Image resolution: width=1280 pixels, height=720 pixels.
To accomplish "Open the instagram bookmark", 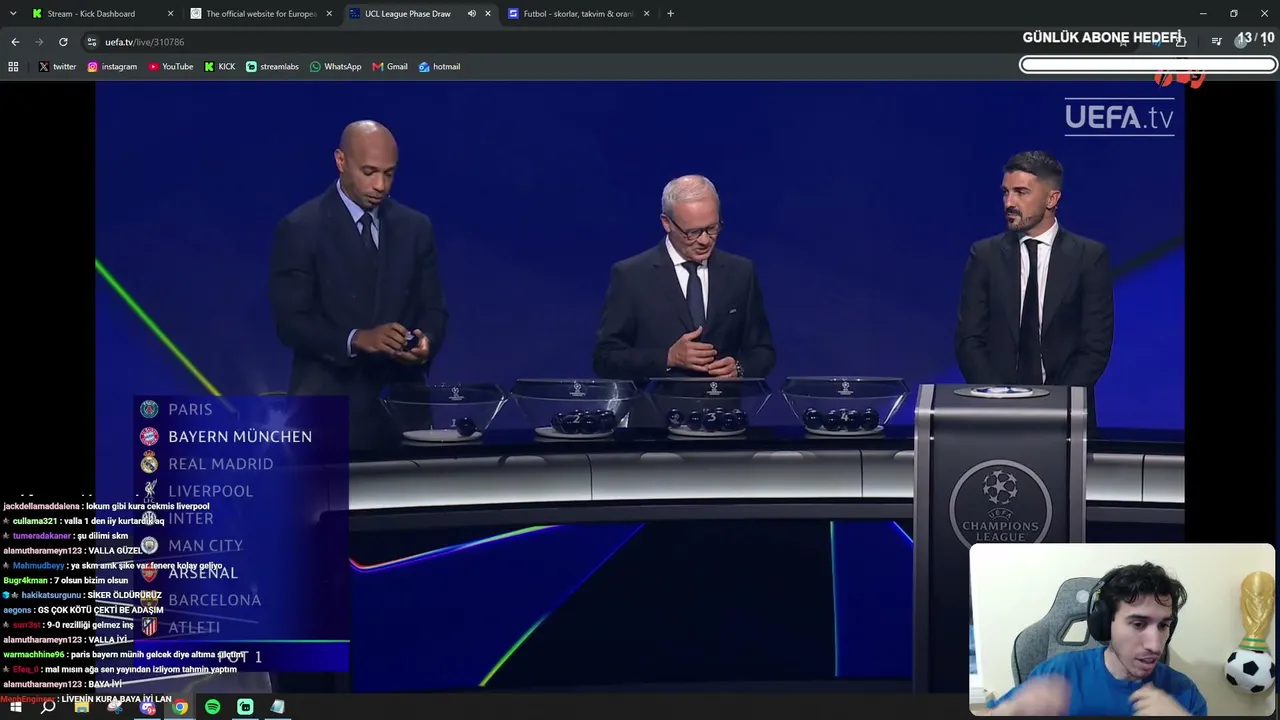I will pos(112,67).
